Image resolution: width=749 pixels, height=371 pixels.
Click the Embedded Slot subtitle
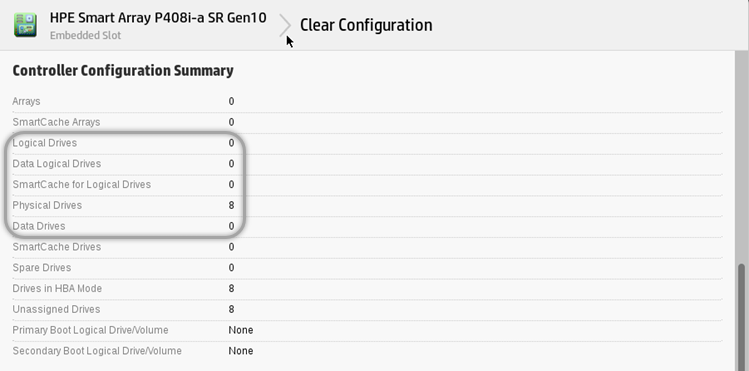85,35
